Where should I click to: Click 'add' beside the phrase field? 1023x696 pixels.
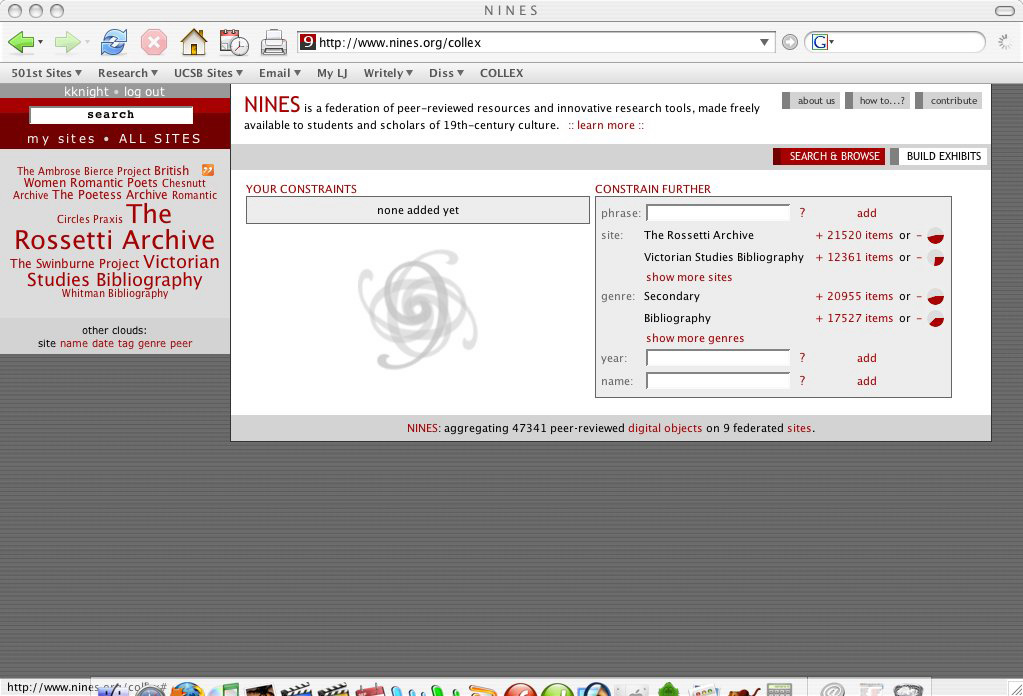(866, 213)
